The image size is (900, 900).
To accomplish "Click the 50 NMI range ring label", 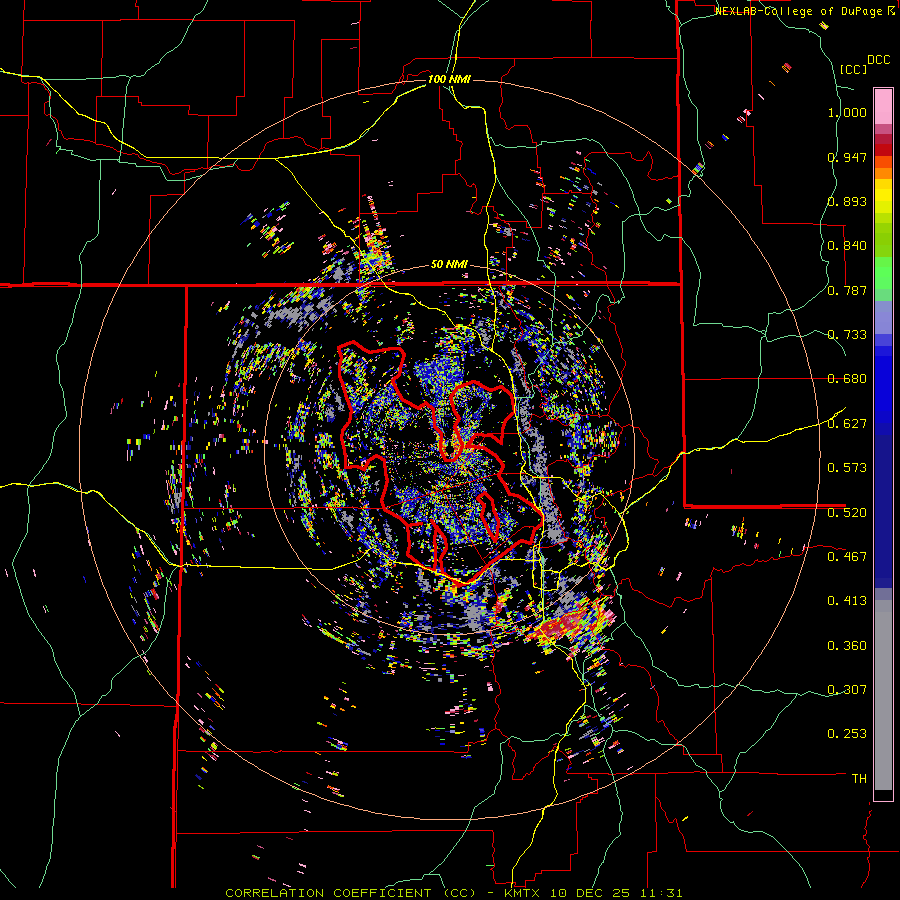I will click(449, 265).
